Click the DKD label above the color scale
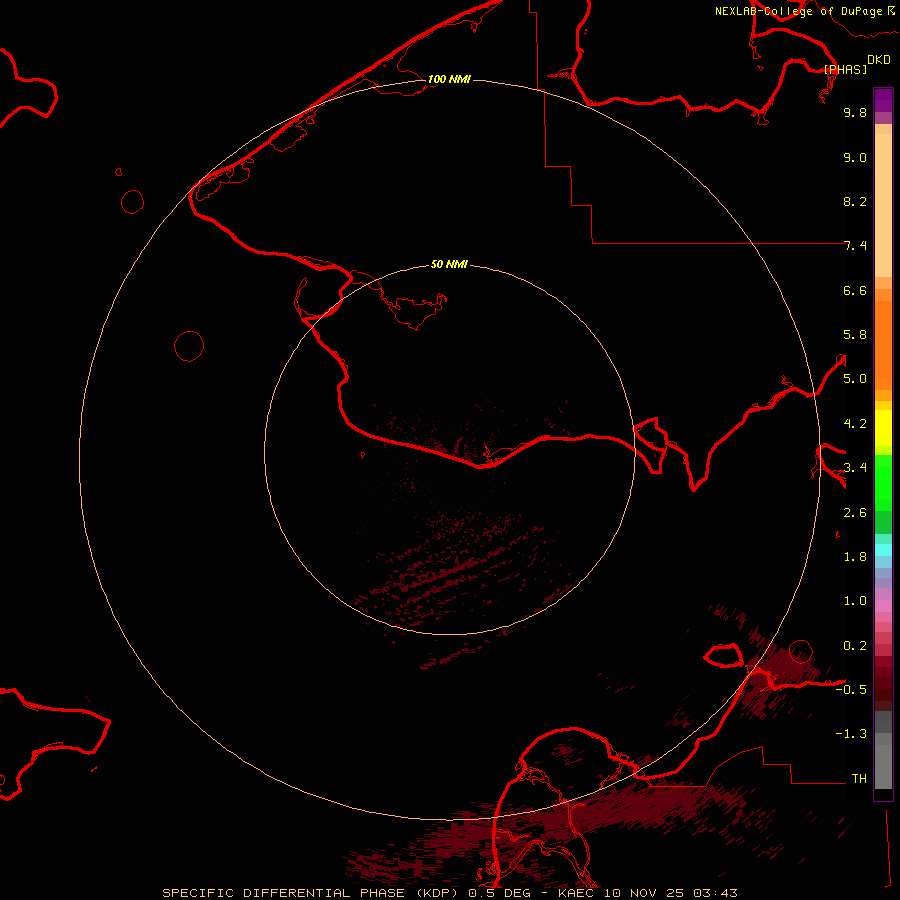The width and height of the screenshot is (900, 900). point(879,60)
